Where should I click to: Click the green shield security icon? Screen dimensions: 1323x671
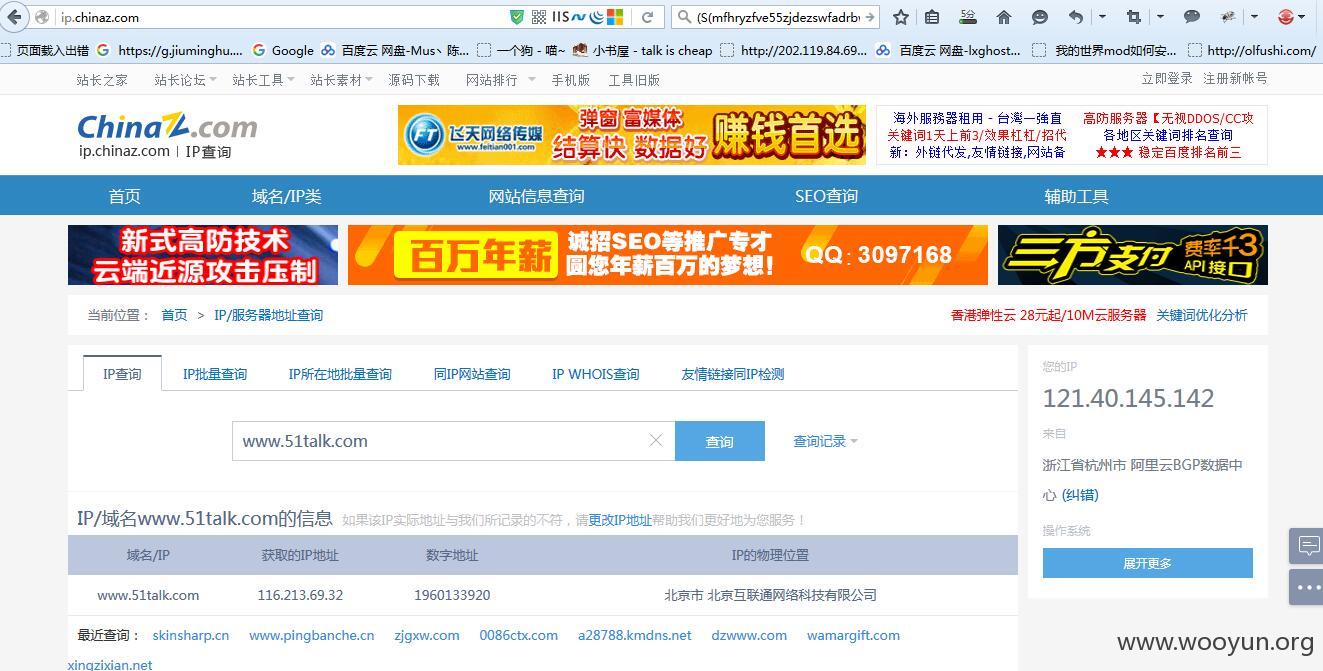(517, 17)
